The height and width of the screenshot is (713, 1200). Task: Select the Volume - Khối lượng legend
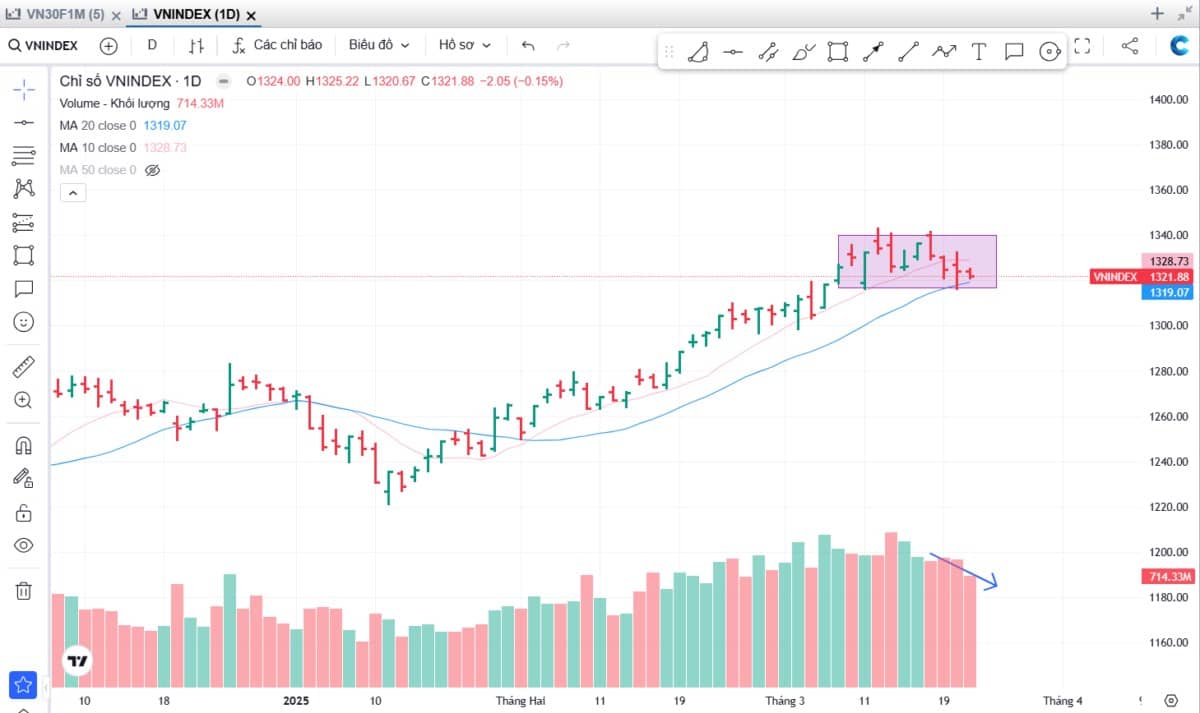[116, 103]
